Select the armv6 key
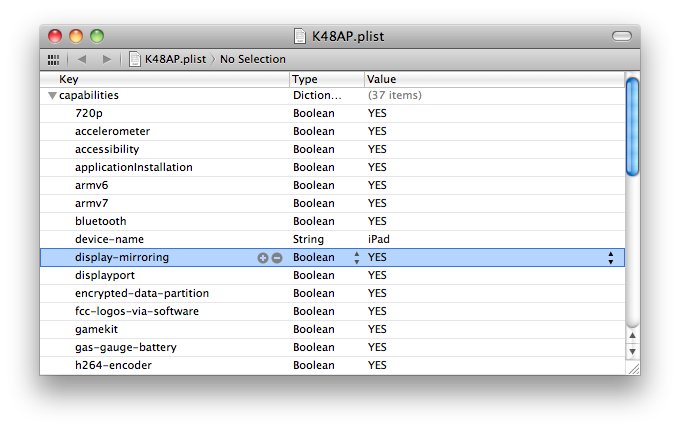The height and width of the screenshot is (430, 680). (x=92, y=186)
